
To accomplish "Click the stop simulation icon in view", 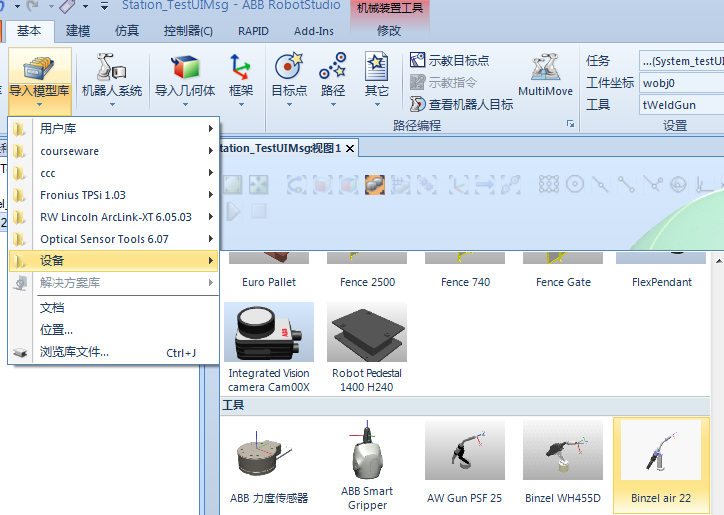I will pos(259,212).
